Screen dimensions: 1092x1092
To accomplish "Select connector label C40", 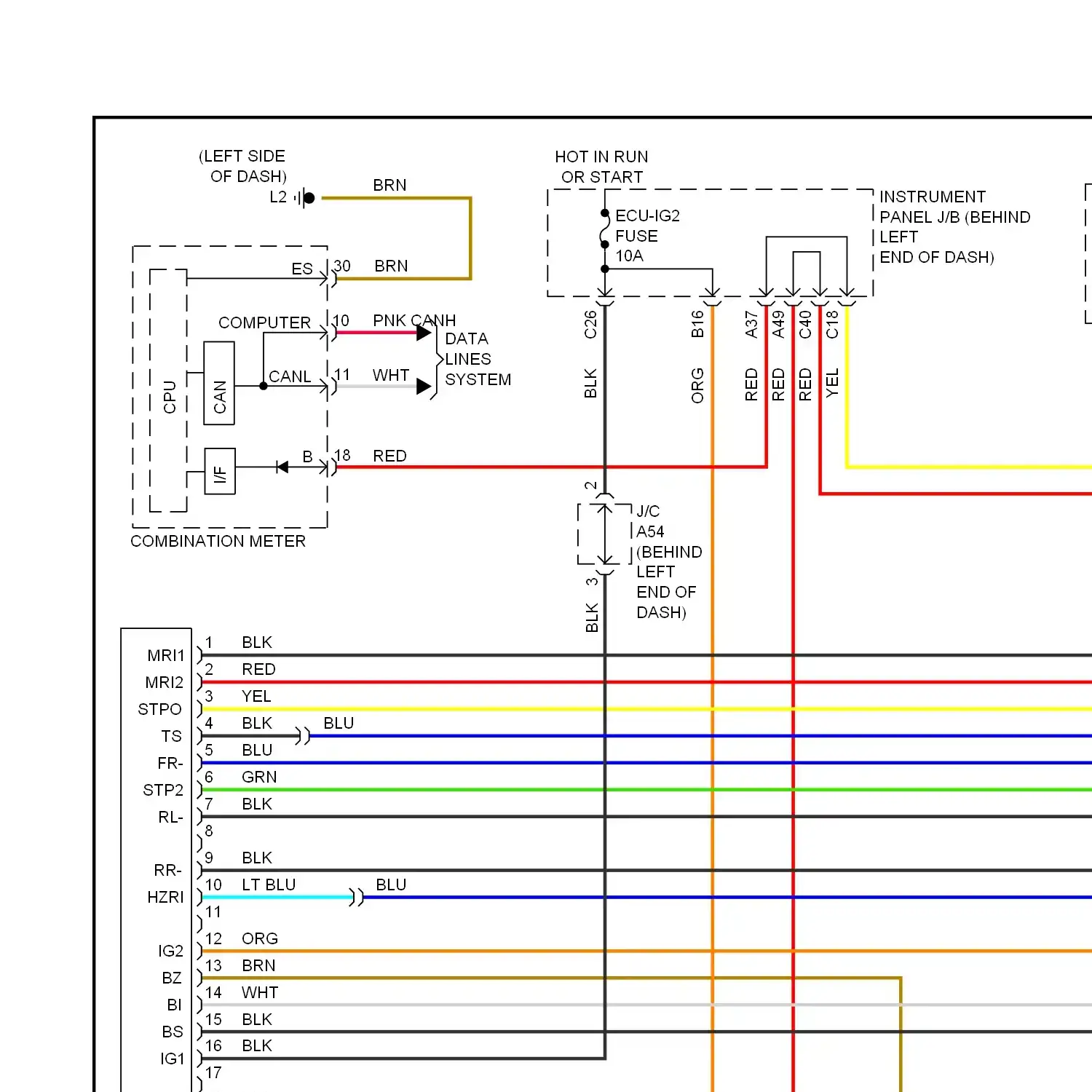I will (x=805, y=325).
